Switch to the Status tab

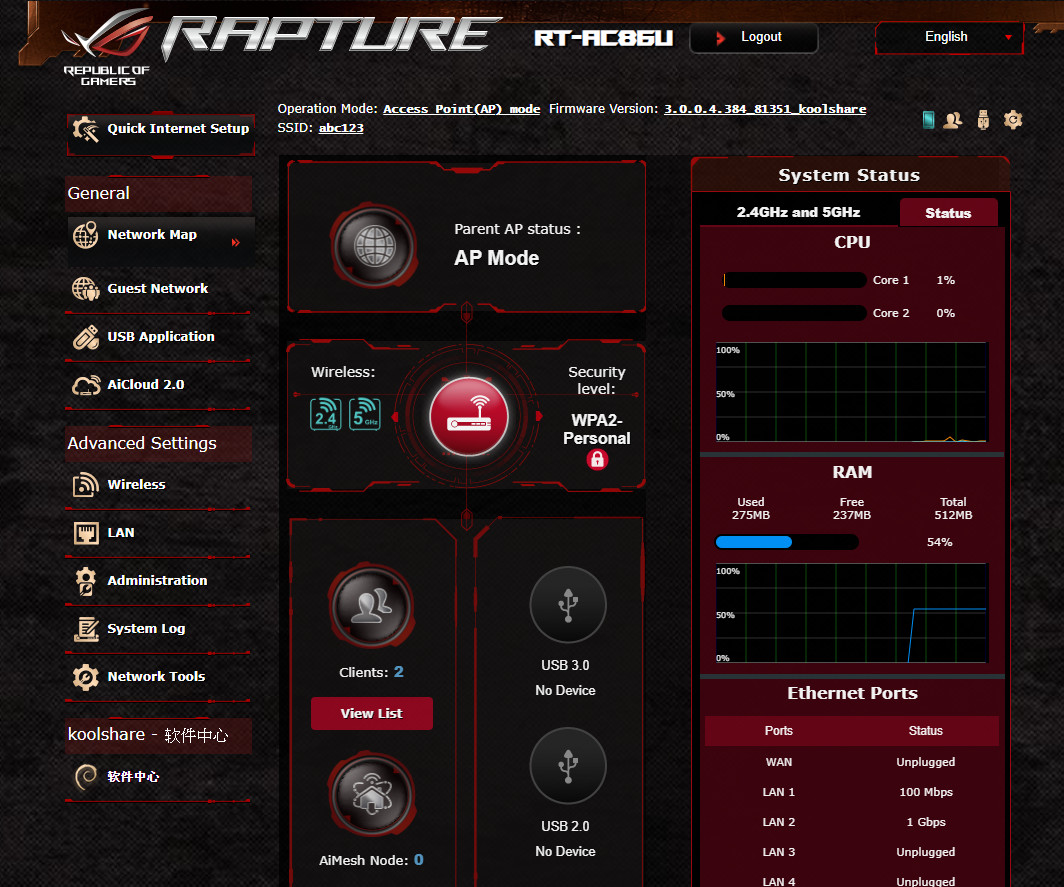[x=949, y=213]
